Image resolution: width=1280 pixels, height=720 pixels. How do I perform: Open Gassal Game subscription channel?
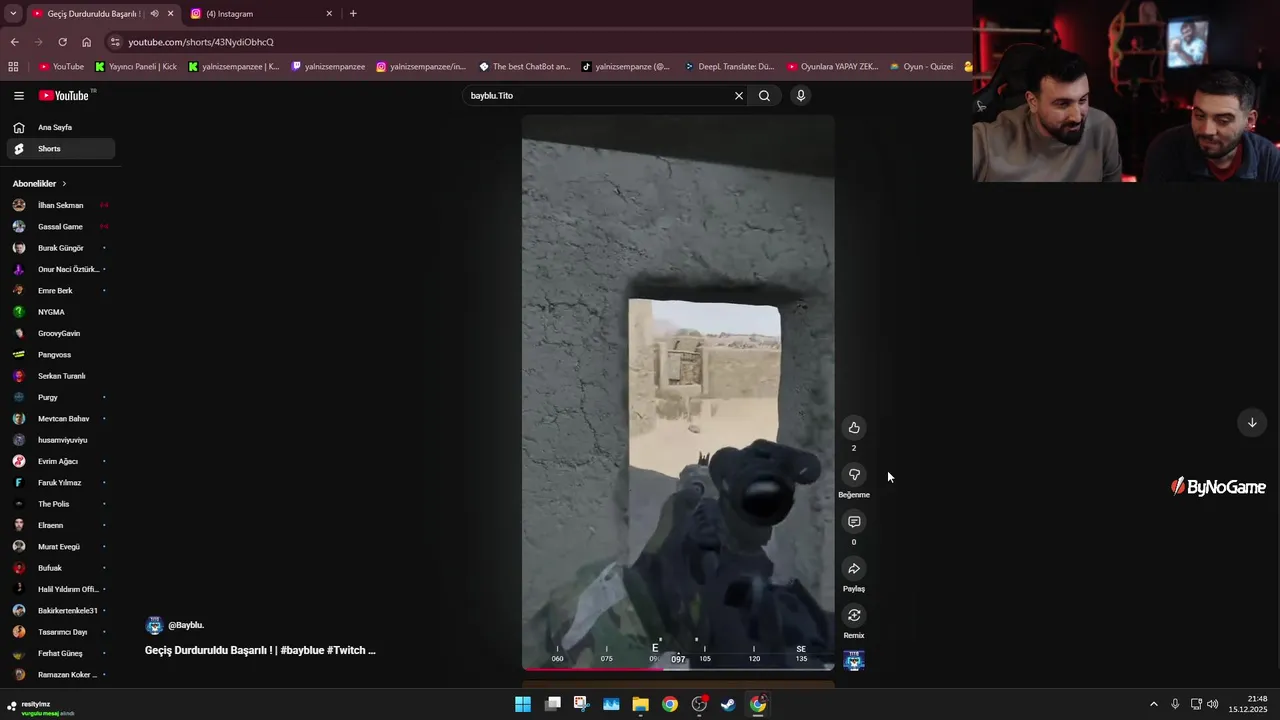tap(61, 227)
